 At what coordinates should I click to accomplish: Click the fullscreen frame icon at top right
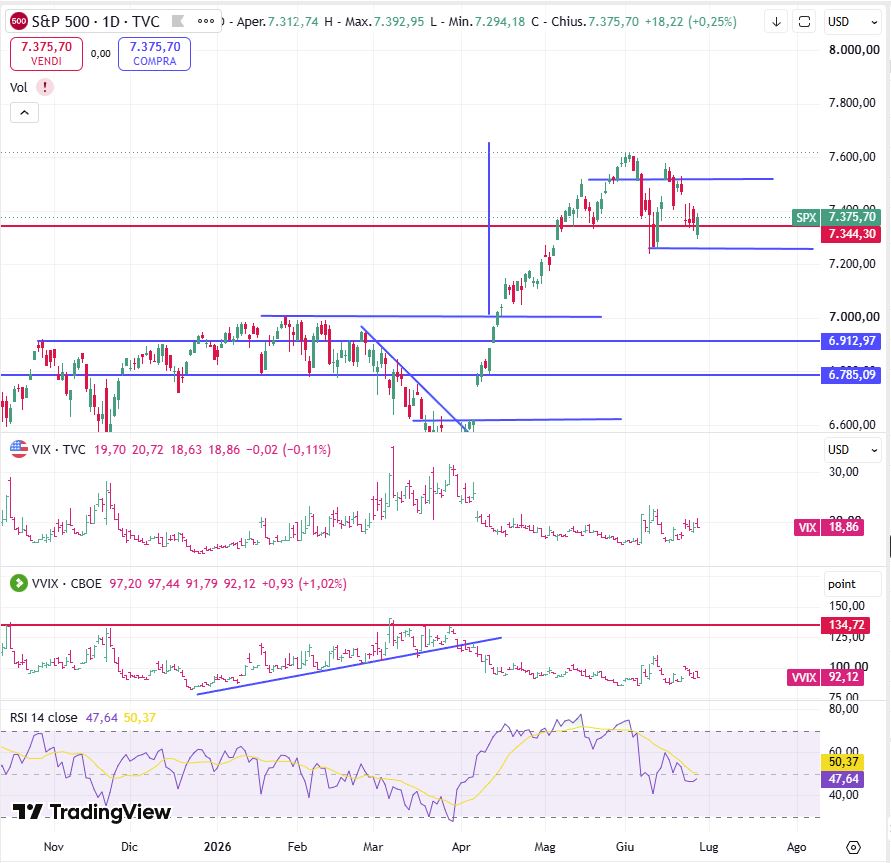click(804, 22)
